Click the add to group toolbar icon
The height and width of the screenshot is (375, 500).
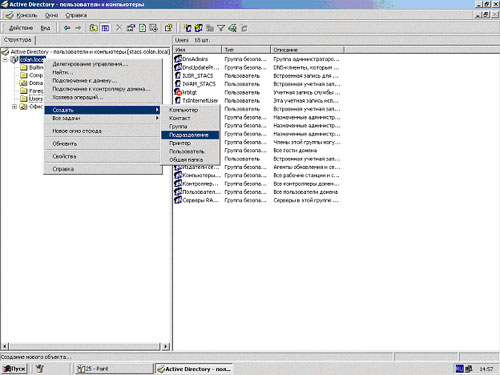244,28
